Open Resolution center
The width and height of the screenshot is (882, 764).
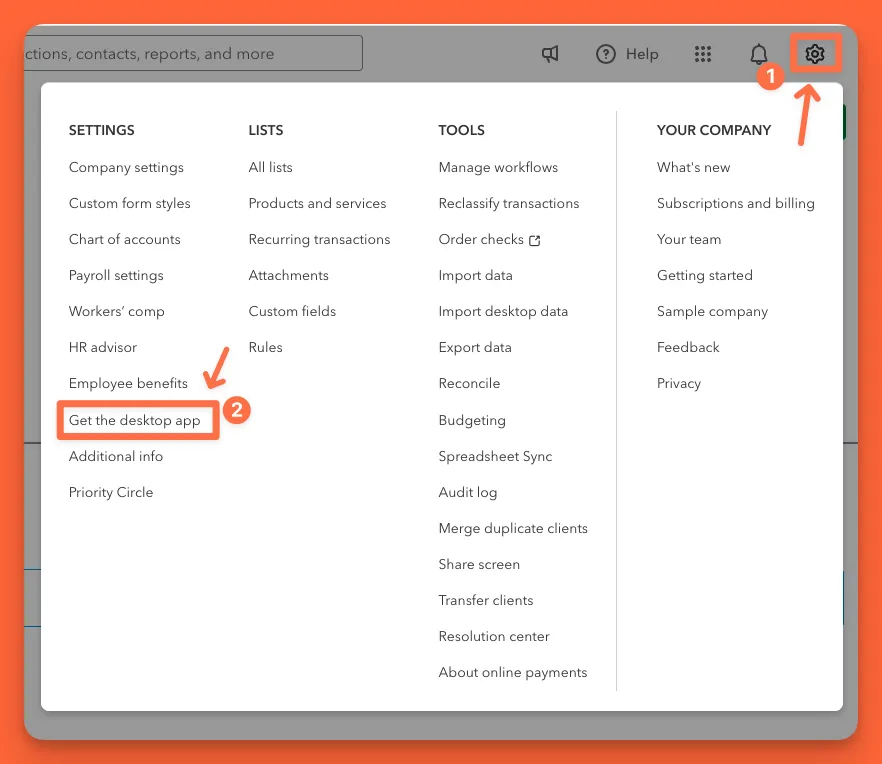(494, 636)
